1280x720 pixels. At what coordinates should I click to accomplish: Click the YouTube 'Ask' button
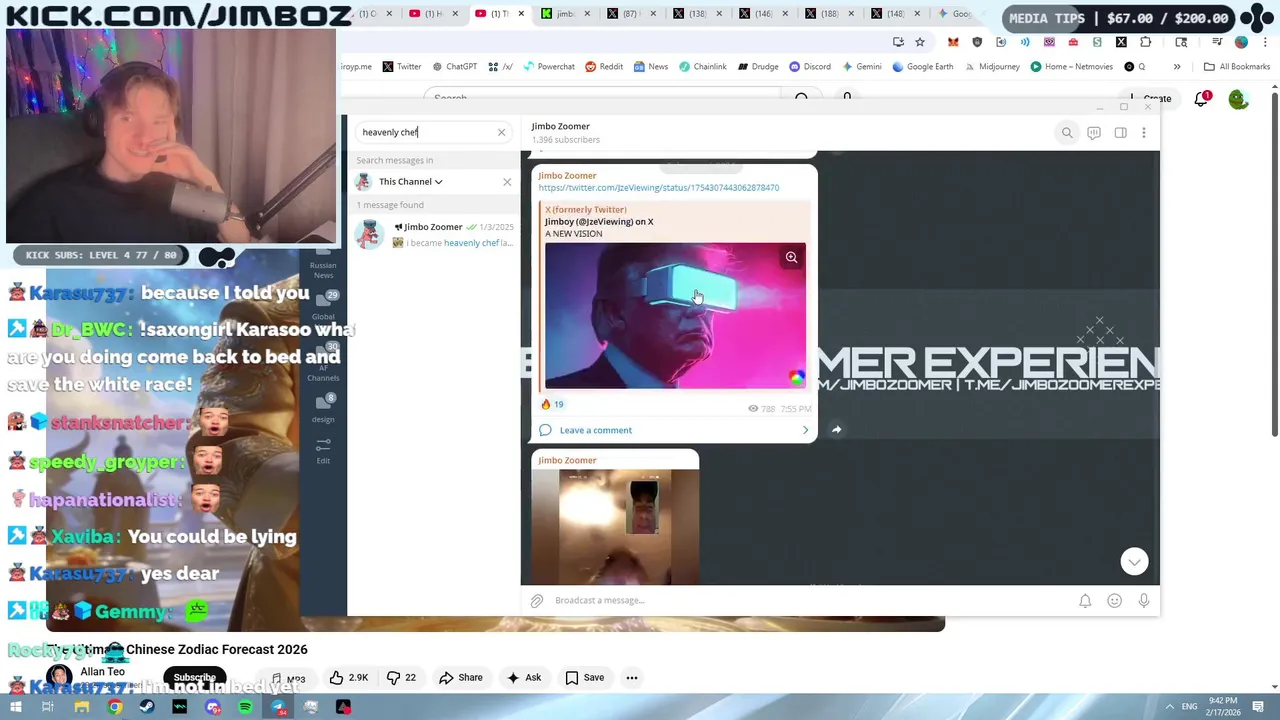point(524,678)
